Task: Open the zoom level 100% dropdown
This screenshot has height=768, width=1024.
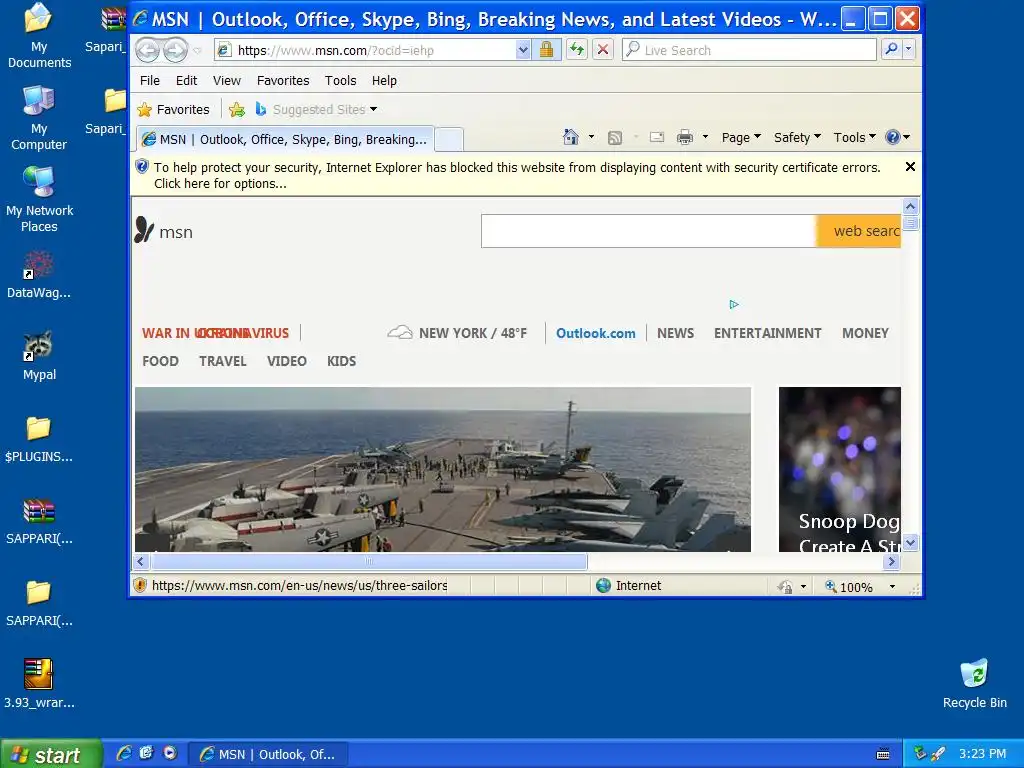Action: 892,586
